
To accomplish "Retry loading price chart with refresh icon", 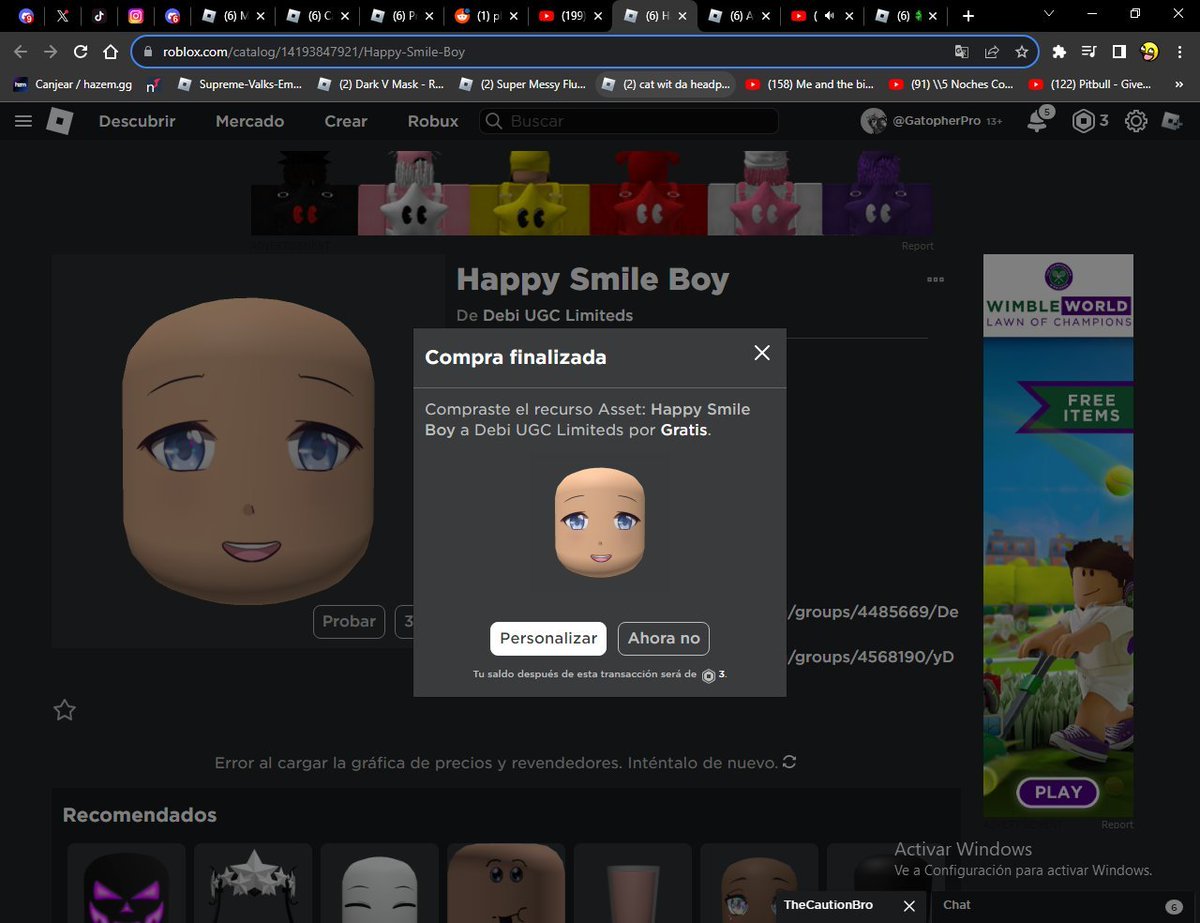I will coord(789,762).
